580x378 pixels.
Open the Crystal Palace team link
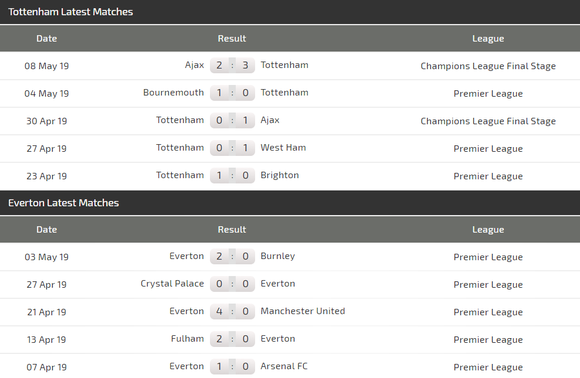pyautogui.click(x=172, y=284)
